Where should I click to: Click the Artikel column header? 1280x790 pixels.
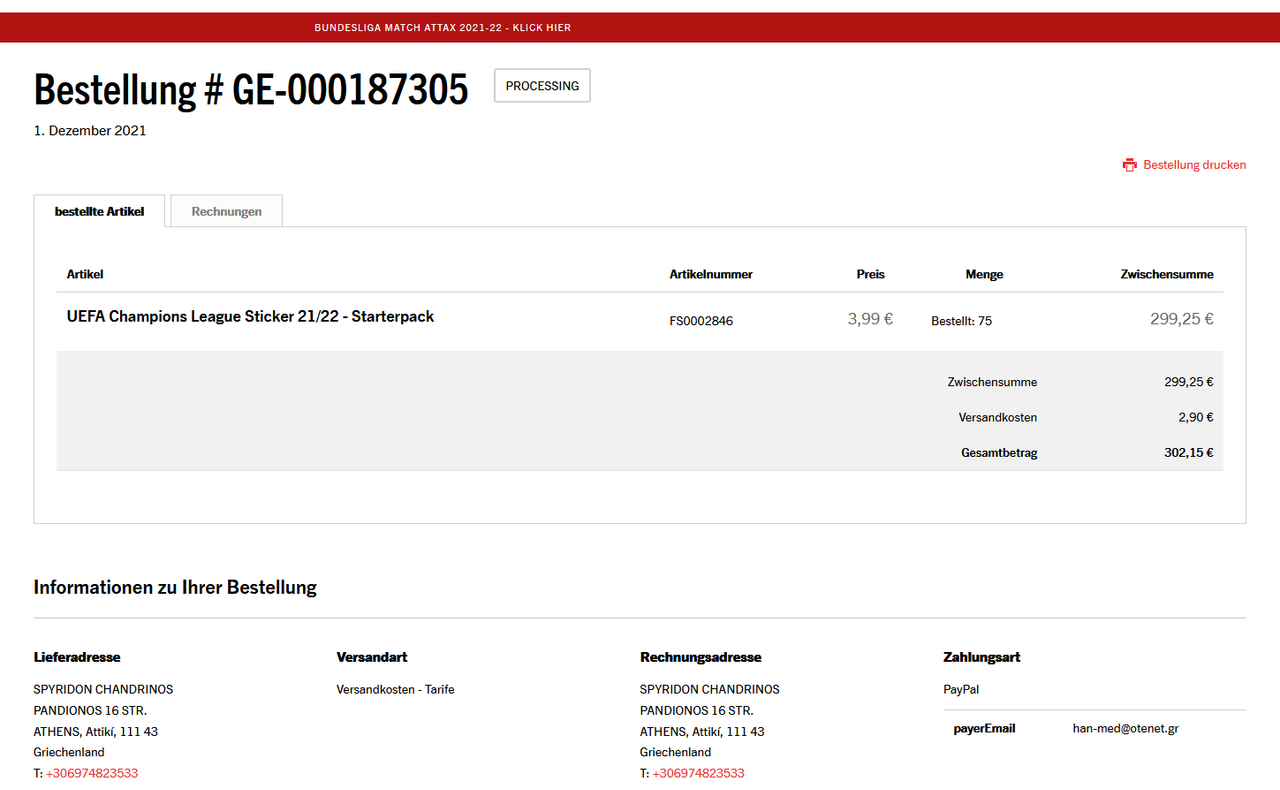pos(85,274)
